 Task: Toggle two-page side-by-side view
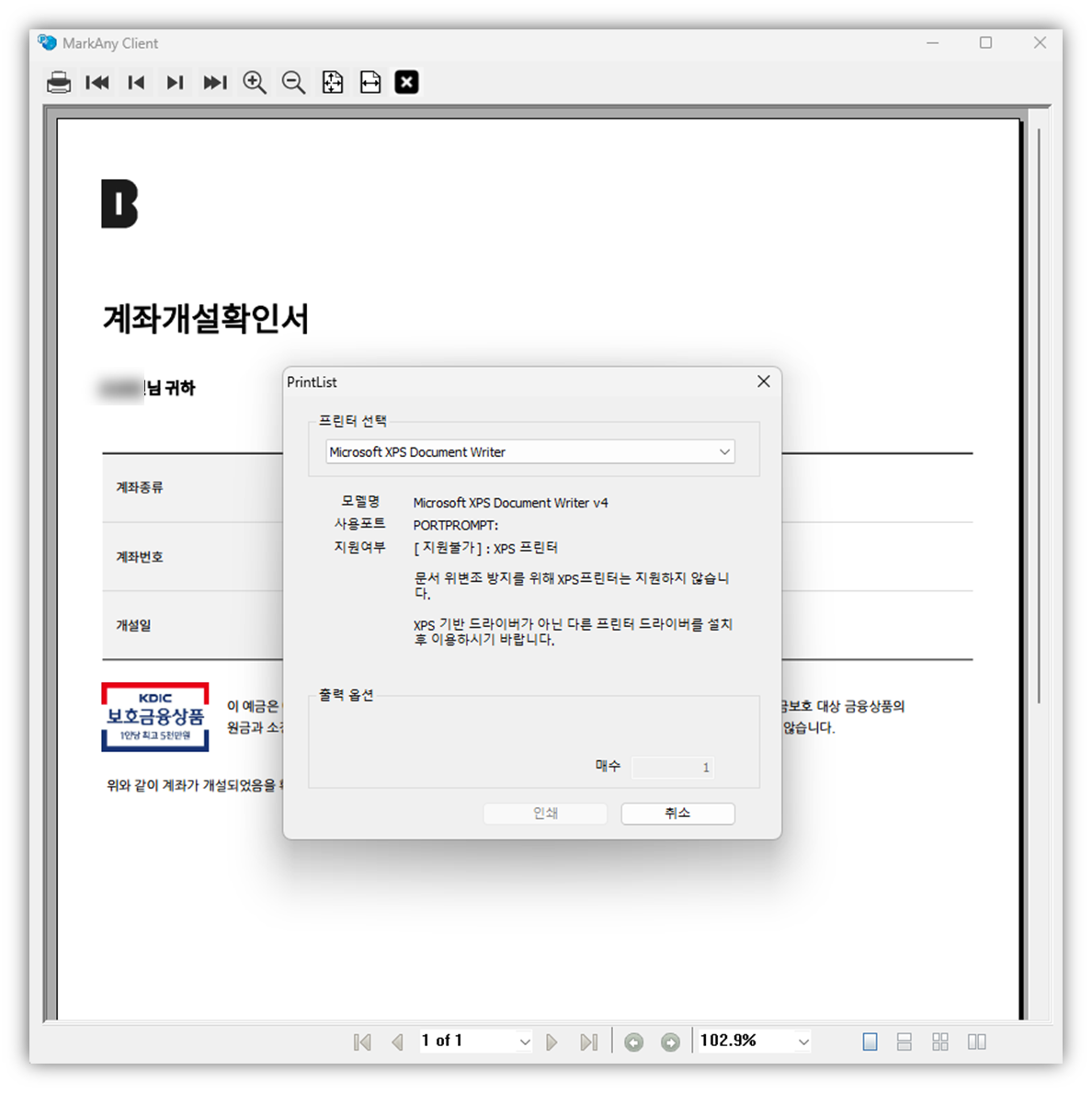pos(975,1041)
